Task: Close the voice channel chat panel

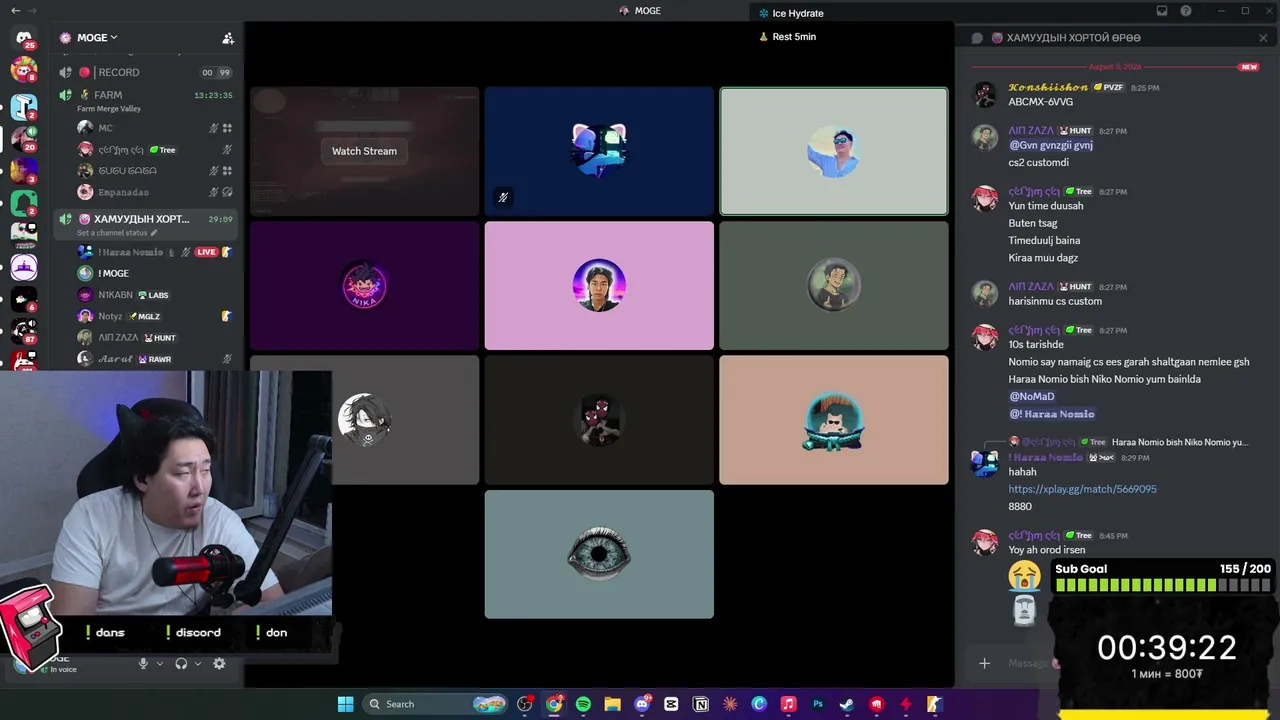Action: tap(1263, 38)
